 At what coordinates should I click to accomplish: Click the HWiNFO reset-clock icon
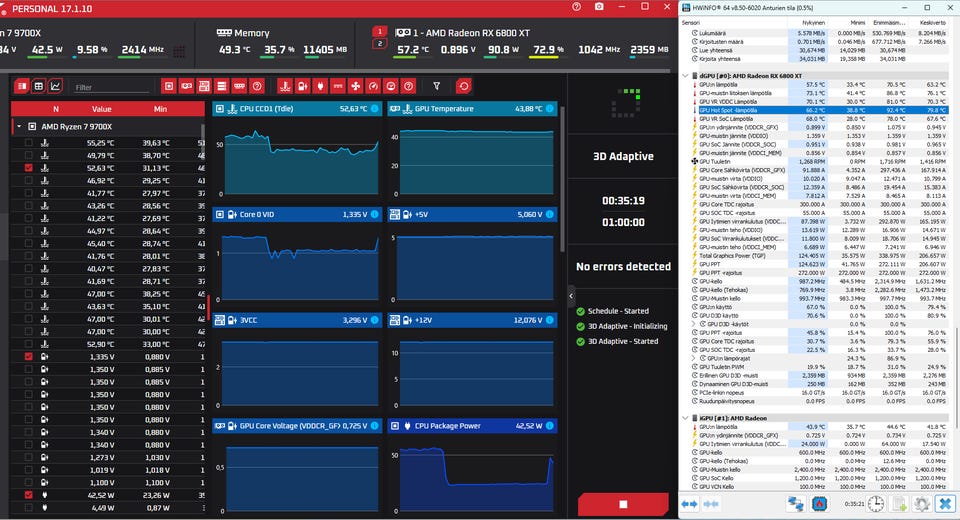(x=876, y=503)
